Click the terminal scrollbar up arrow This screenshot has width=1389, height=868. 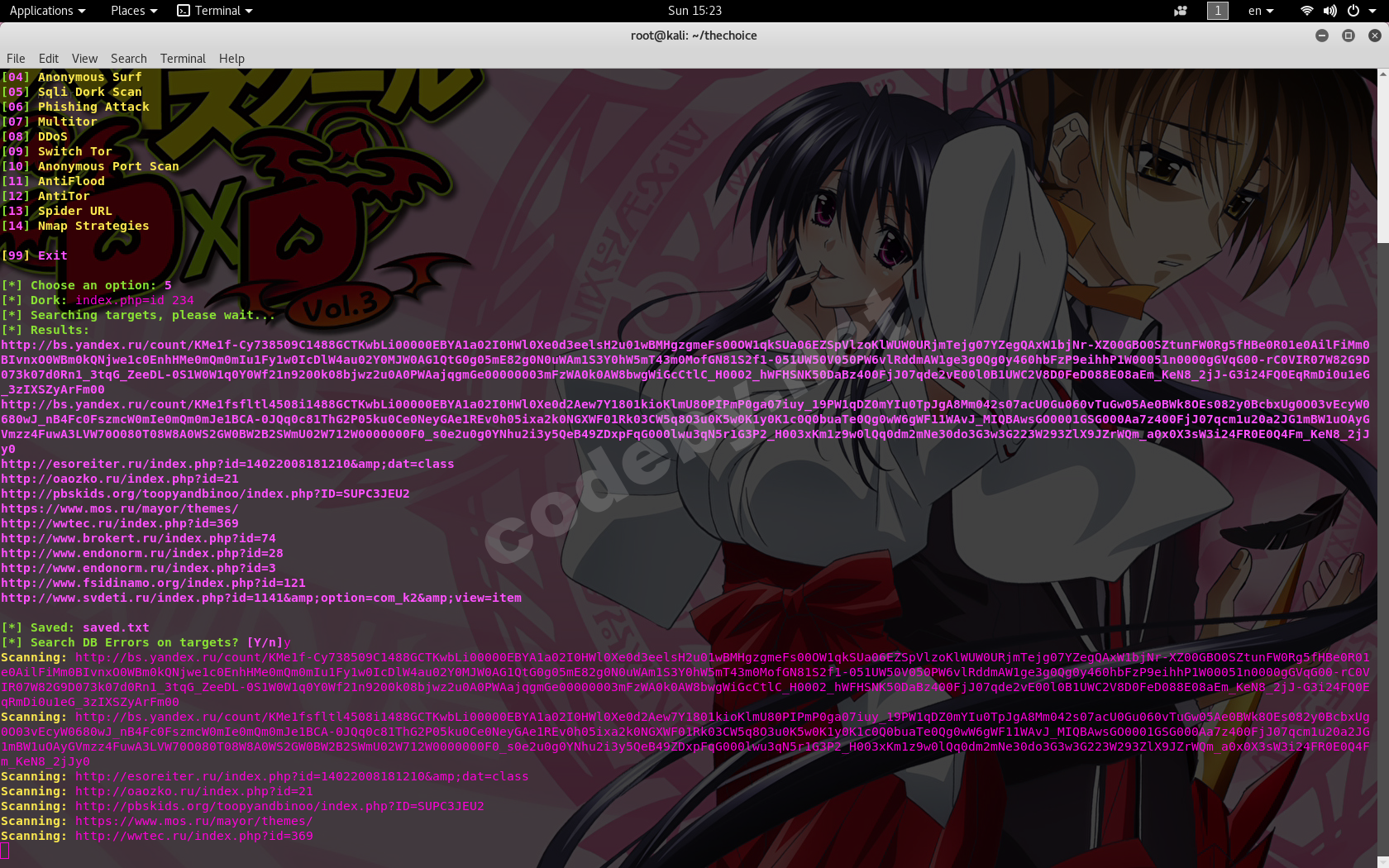tap(1382, 74)
